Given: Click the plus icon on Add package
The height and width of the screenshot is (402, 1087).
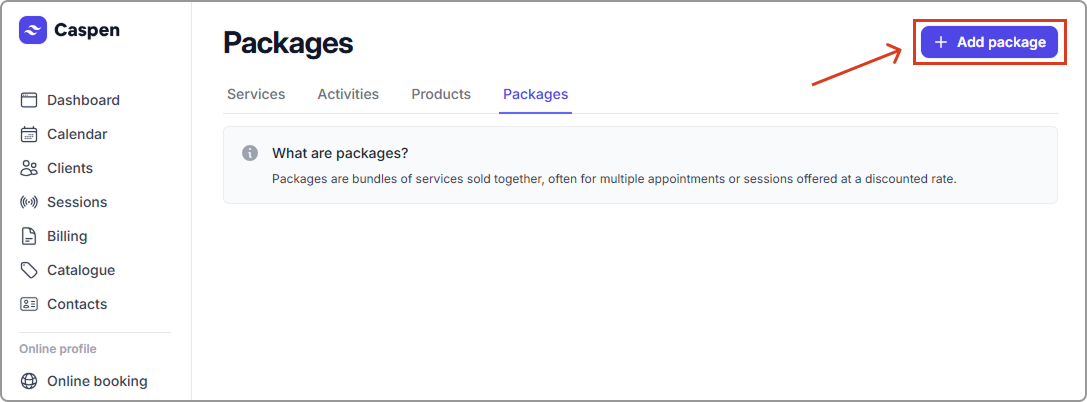Looking at the screenshot, I should [x=940, y=42].
